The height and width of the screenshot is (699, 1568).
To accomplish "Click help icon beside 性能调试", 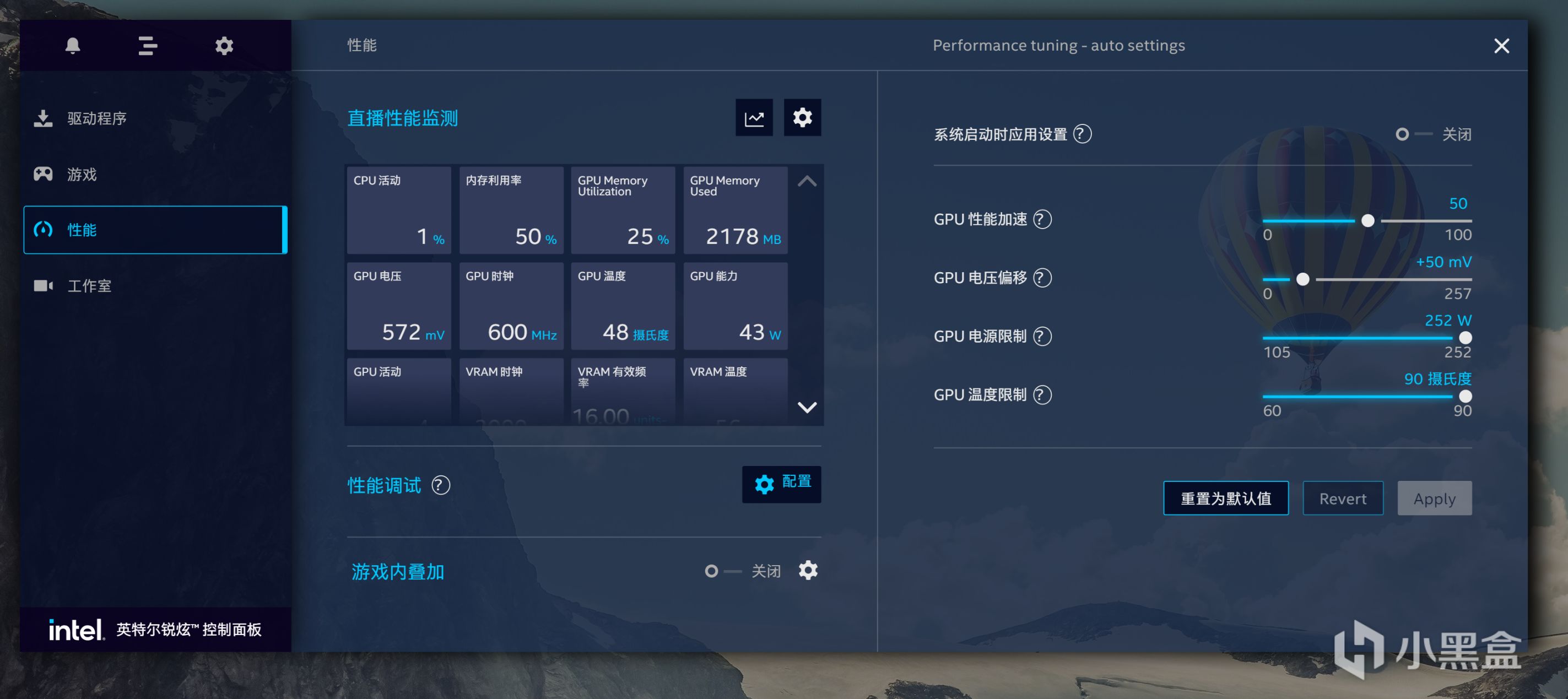I will point(440,485).
